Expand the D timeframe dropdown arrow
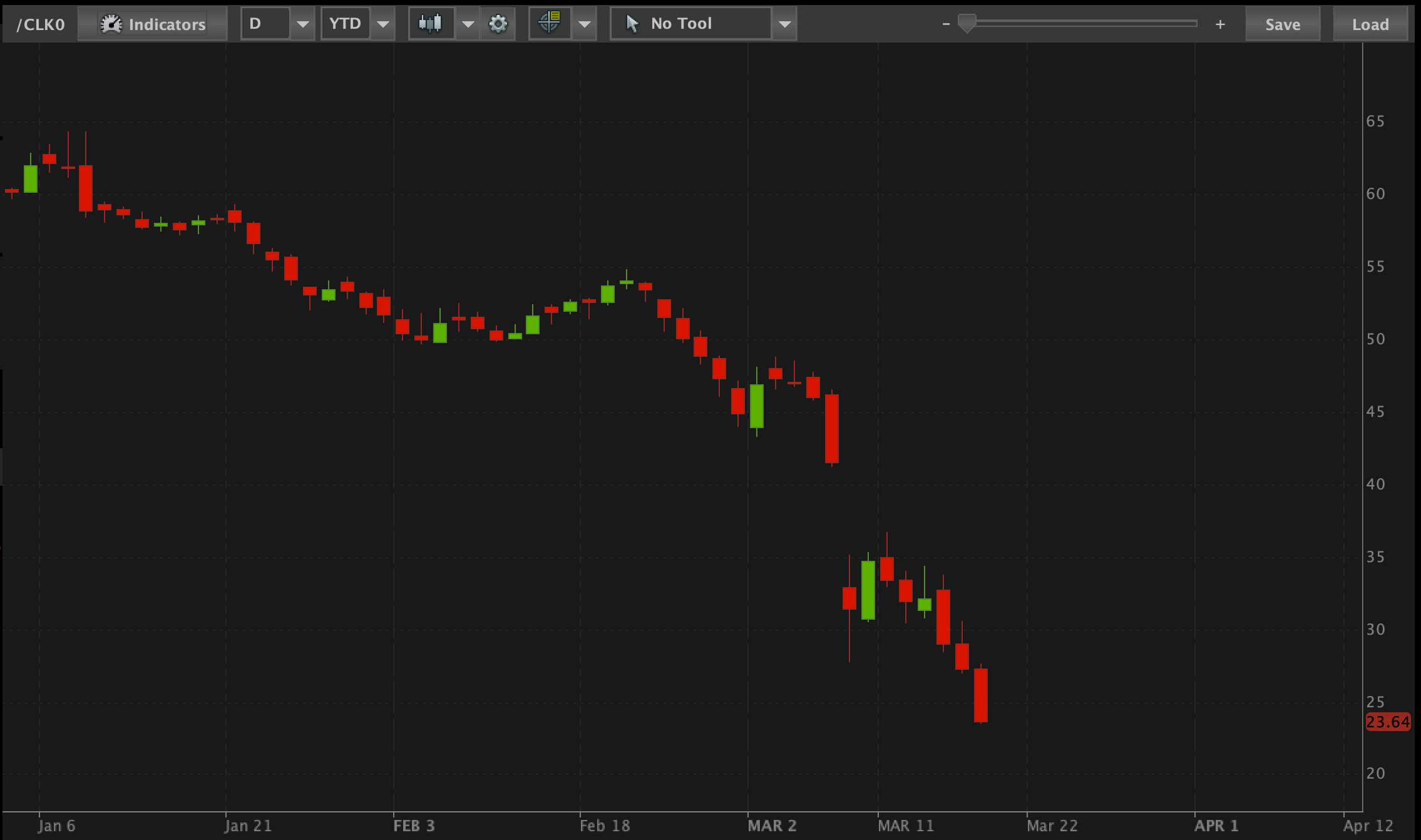Viewport: 1421px width, 840px height. pyautogui.click(x=302, y=24)
